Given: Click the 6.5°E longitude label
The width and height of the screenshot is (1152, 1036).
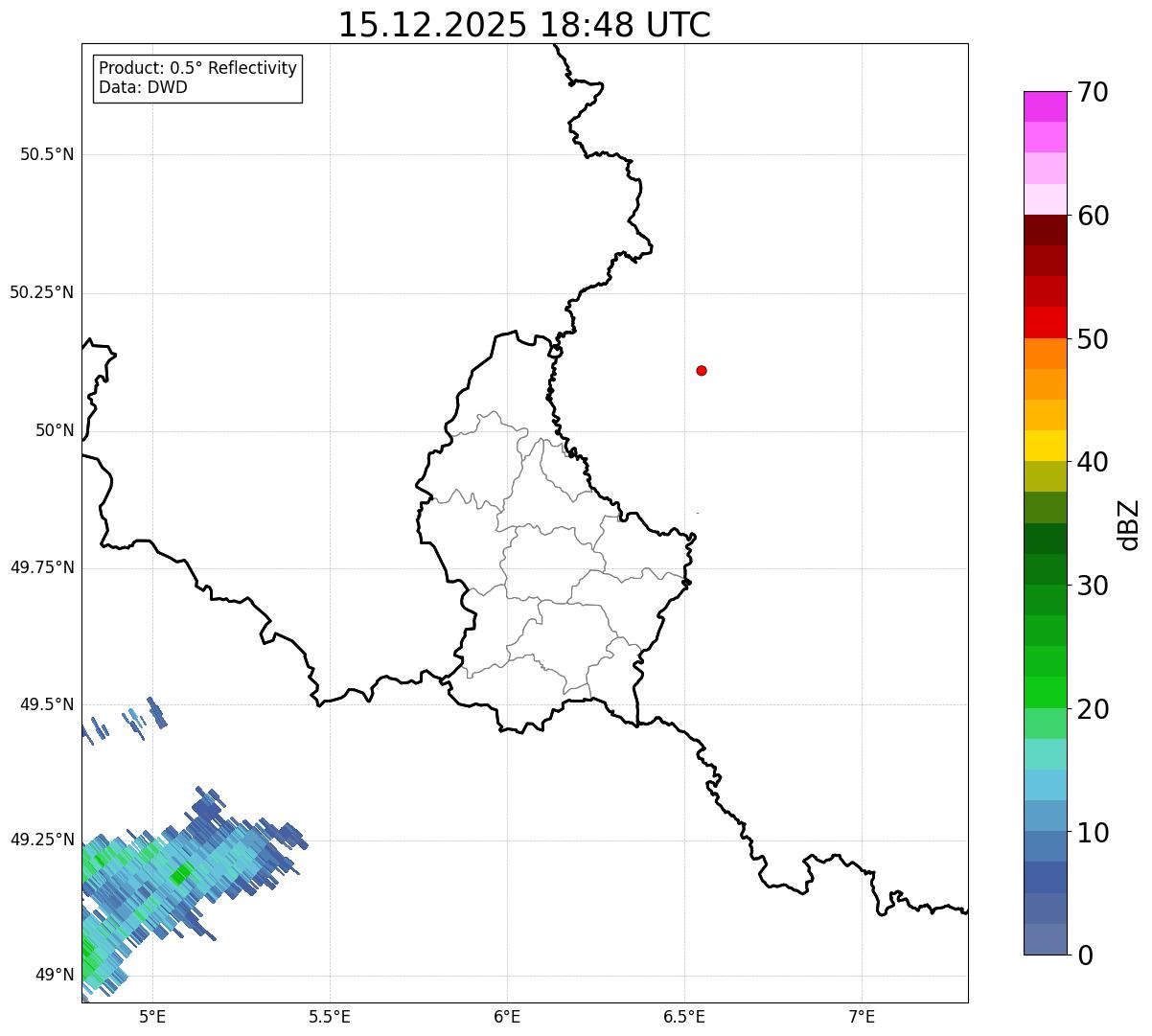Looking at the screenshot, I should tap(684, 1016).
